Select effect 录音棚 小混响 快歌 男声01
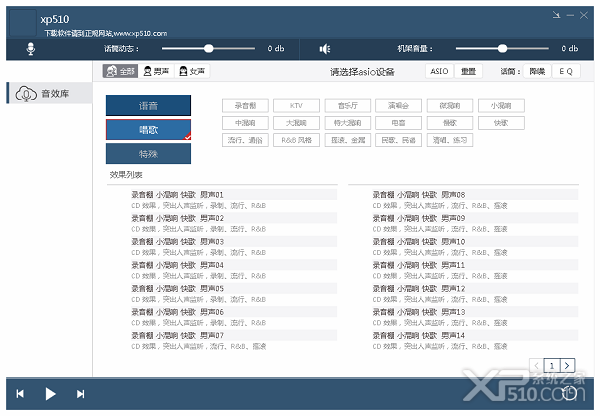 (233, 194)
